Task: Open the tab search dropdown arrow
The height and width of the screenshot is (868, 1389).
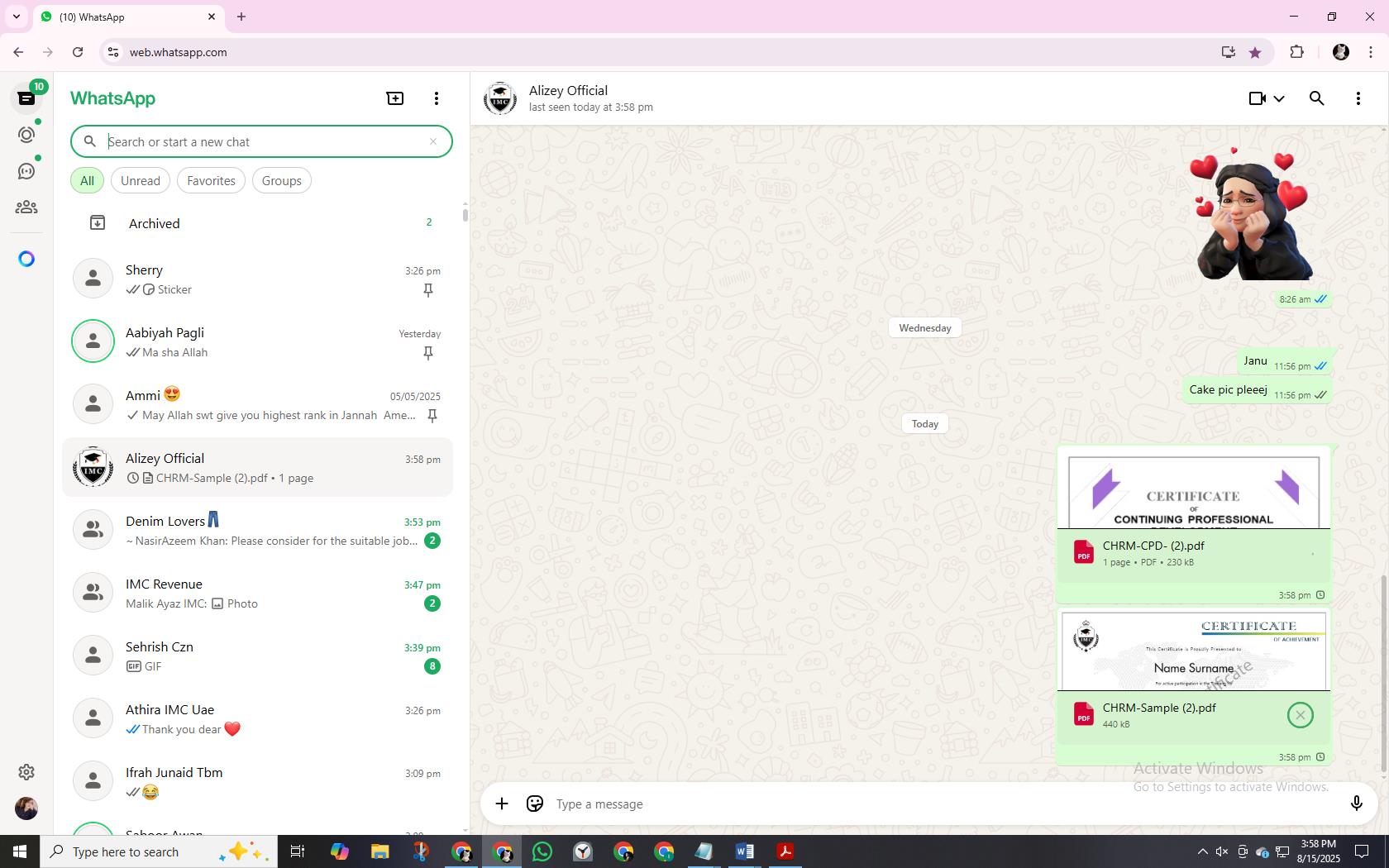Action: pyautogui.click(x=17, y=17)
